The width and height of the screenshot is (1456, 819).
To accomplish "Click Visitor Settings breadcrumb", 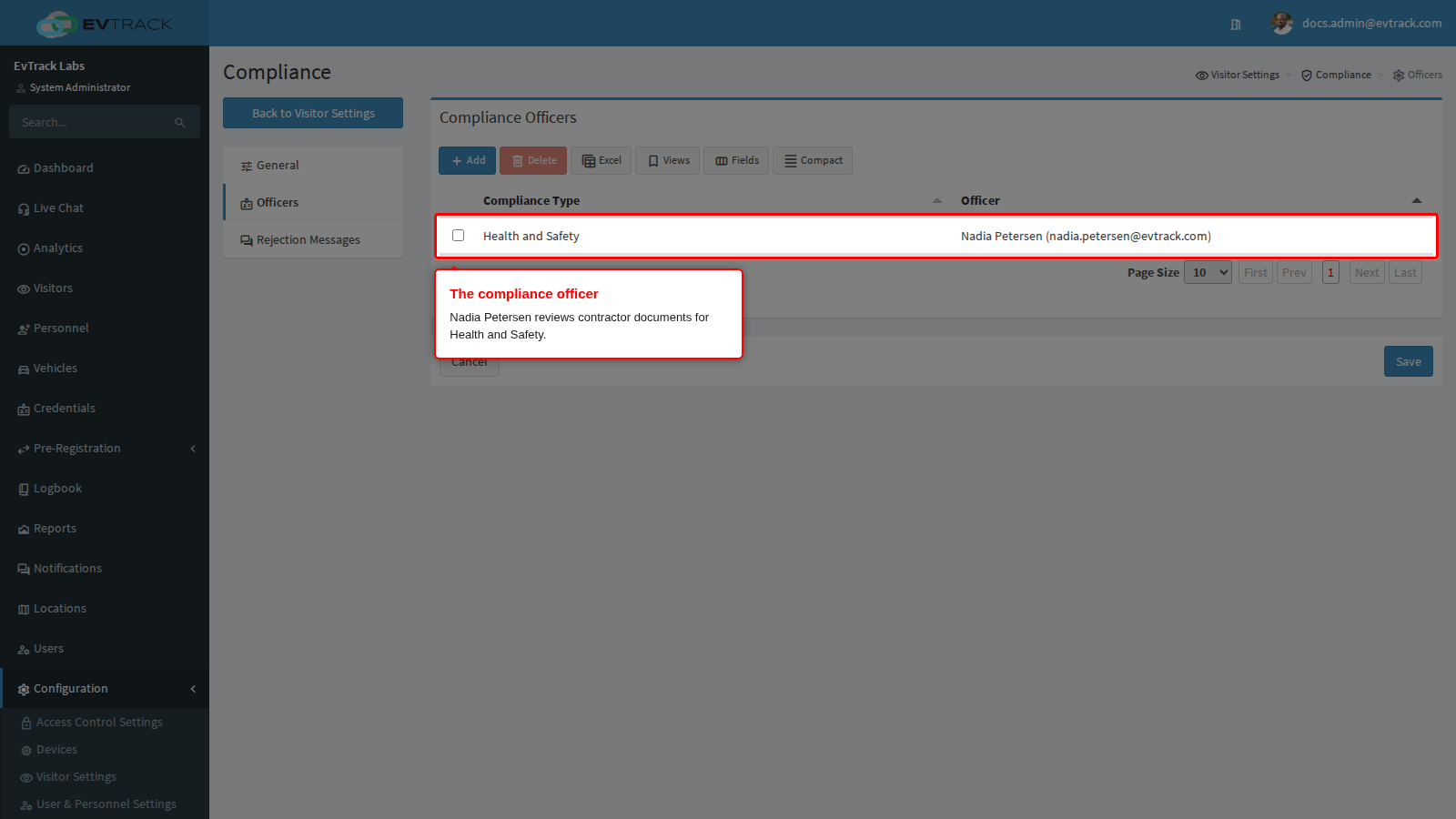I will point(1238,76).
